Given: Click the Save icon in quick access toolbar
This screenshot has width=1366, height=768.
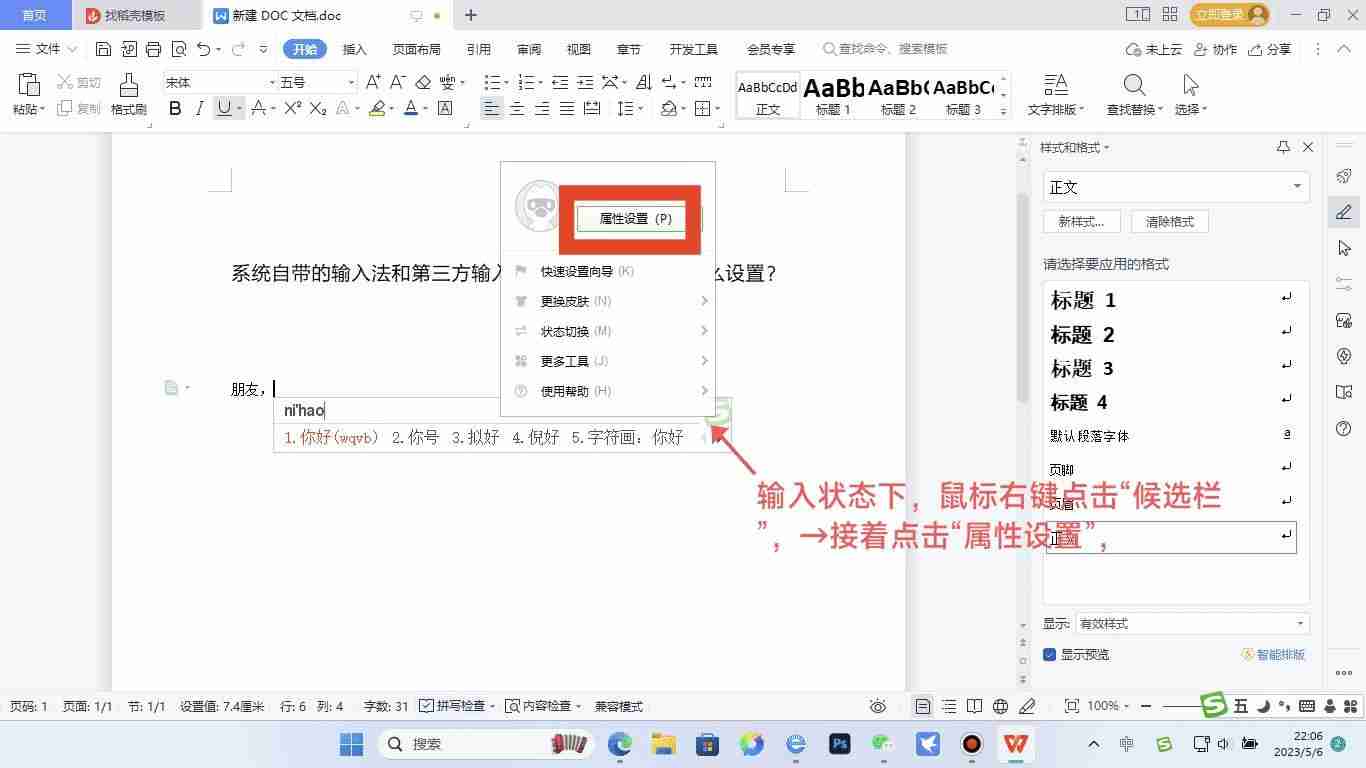Looking at the screenshot, I should (x=103, y=49).
